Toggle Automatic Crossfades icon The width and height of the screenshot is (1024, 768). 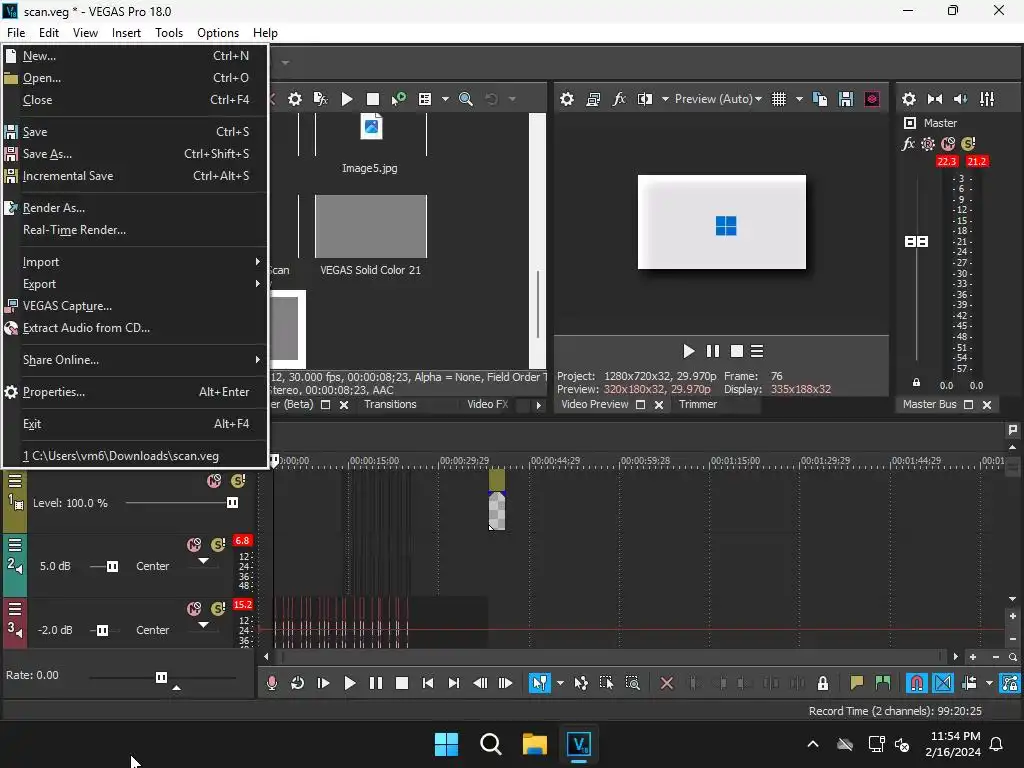tap(942, 683)
